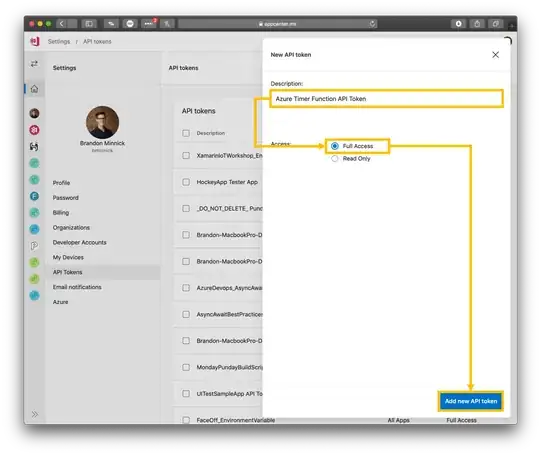Close the New API token panel
540x455 pixels.
495,55
